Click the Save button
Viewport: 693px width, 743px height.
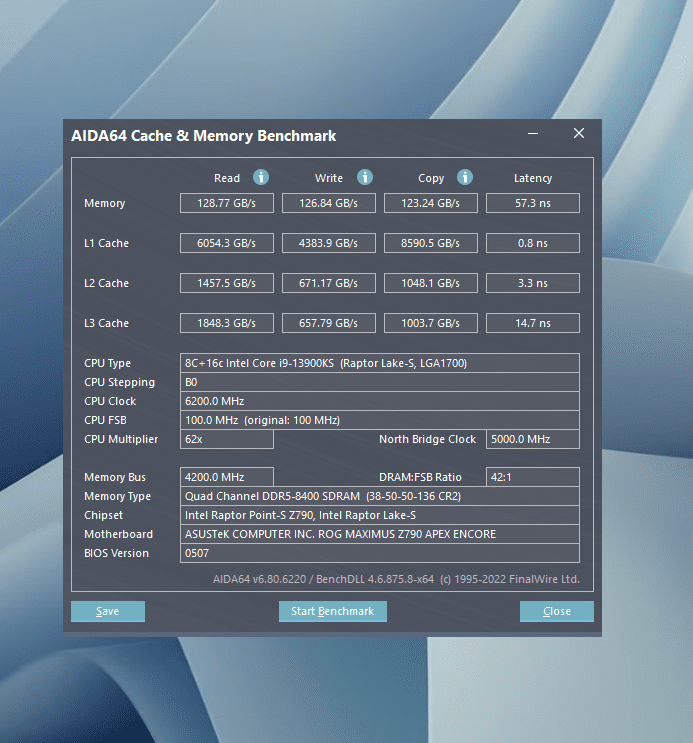click(108, 611)
